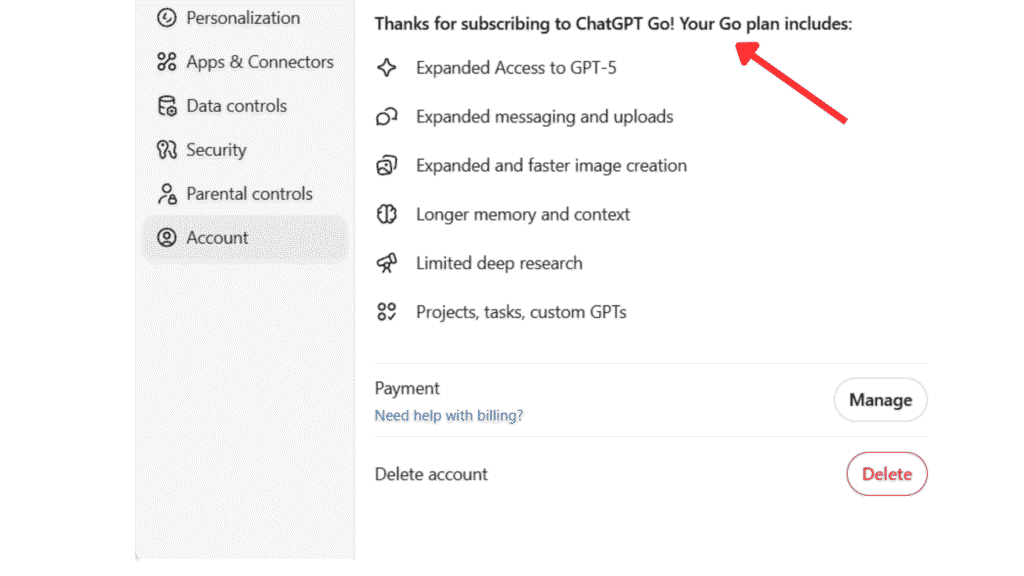1024x576 pixels.
Task: Click the image icon beside faster image creation
Action: (387, 165)
